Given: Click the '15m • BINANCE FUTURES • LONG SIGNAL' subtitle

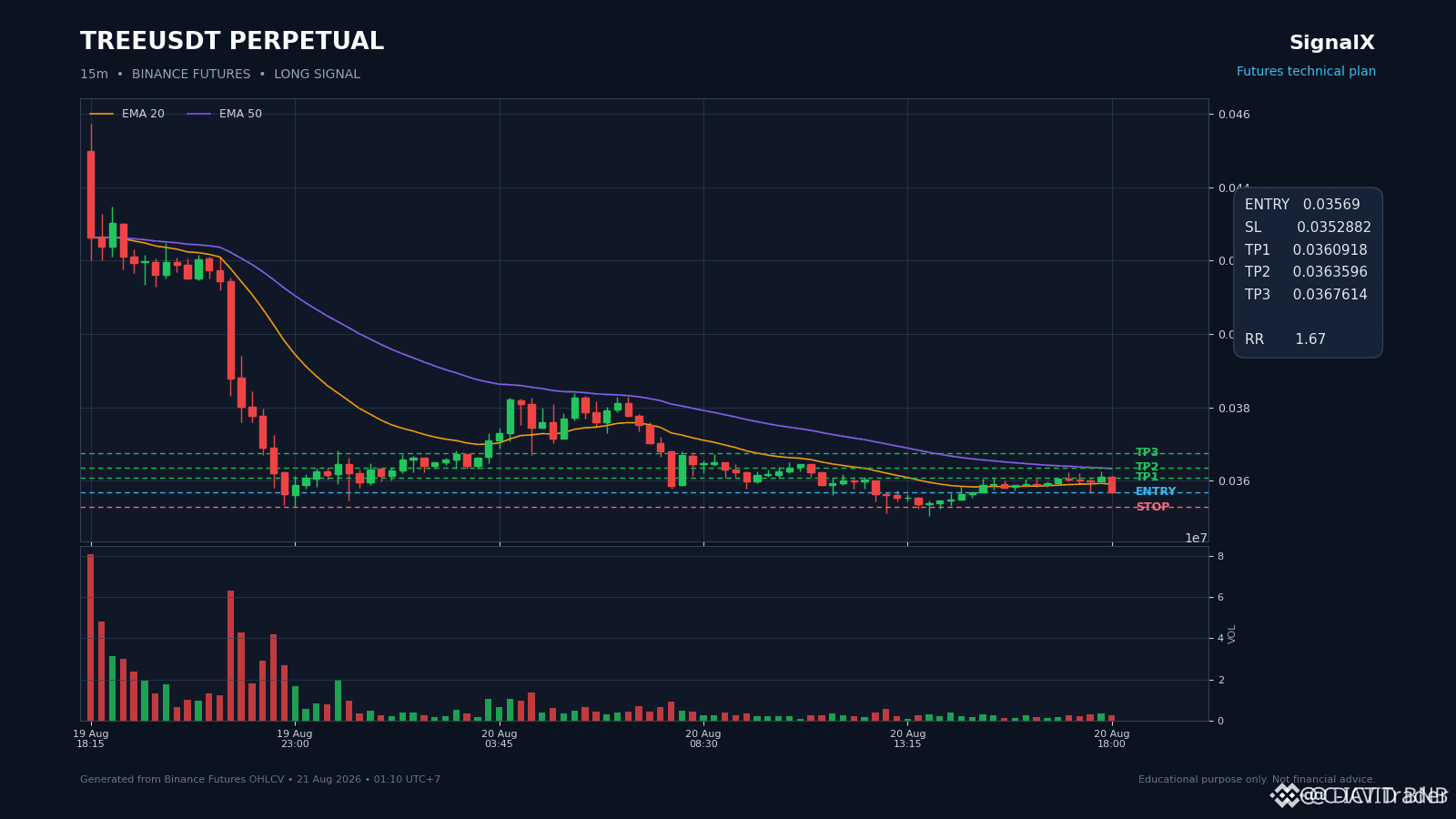Looking at the screenshot, I should click(x=220, y=75).
